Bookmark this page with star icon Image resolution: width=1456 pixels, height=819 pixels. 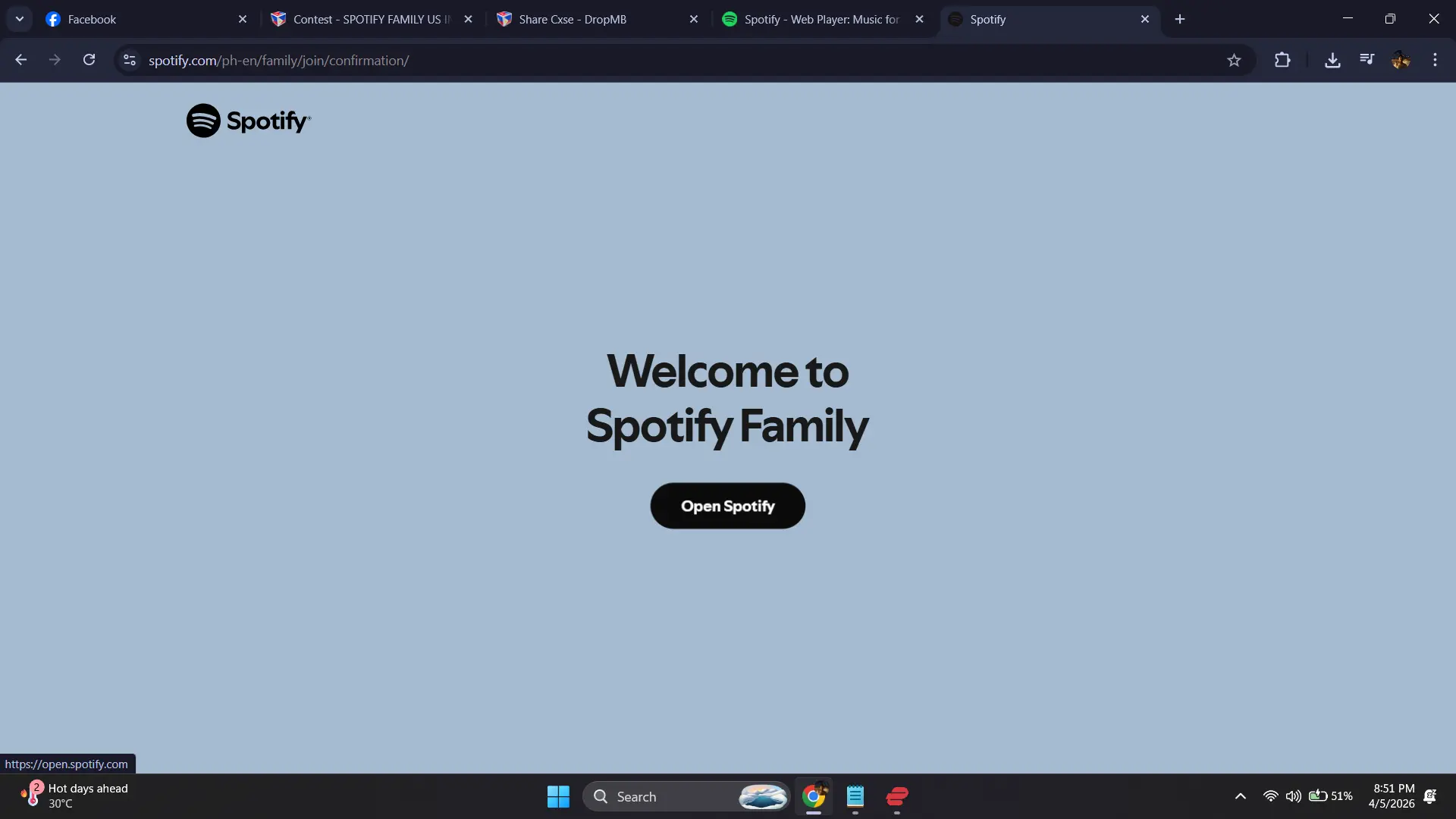(1234, 60)
